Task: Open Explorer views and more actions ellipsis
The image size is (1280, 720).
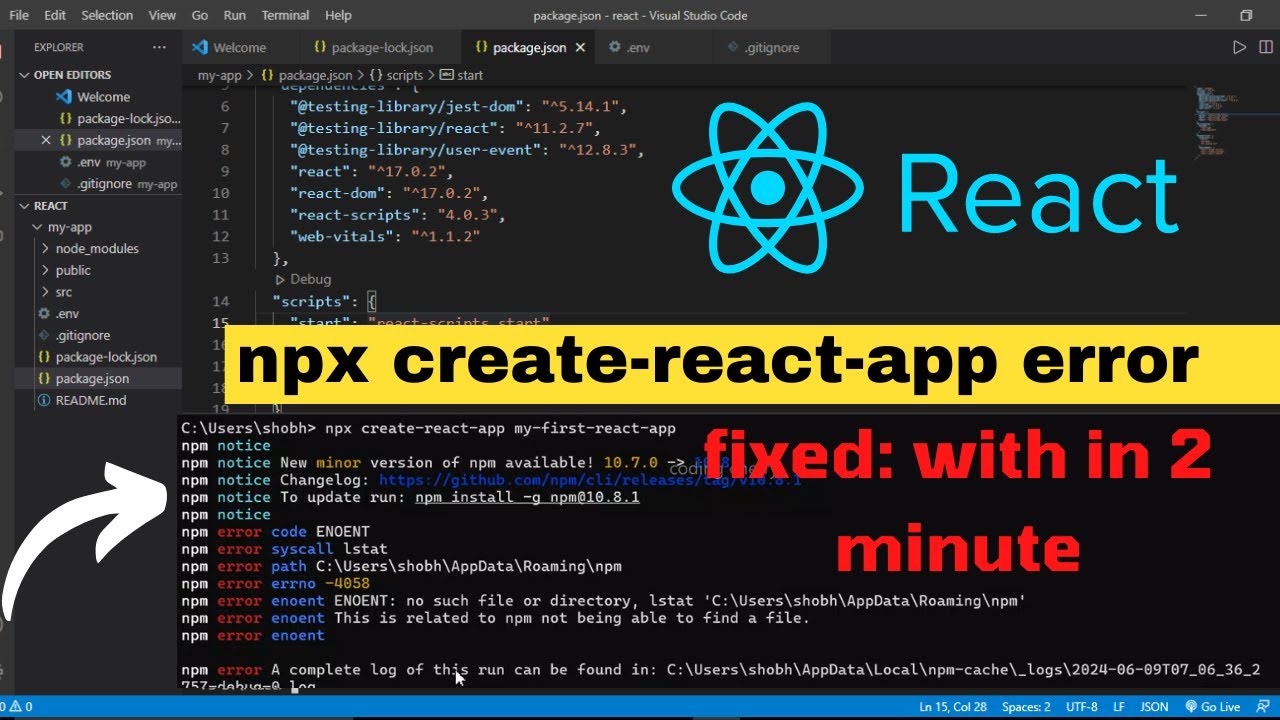Action: pyautogui.click(x=159, y=47)
